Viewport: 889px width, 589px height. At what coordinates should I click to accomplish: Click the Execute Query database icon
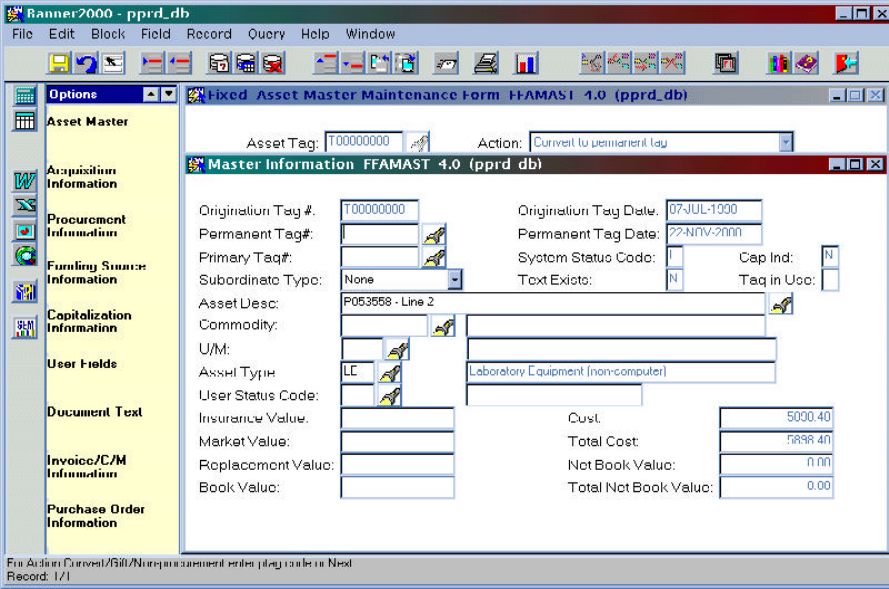245,63
